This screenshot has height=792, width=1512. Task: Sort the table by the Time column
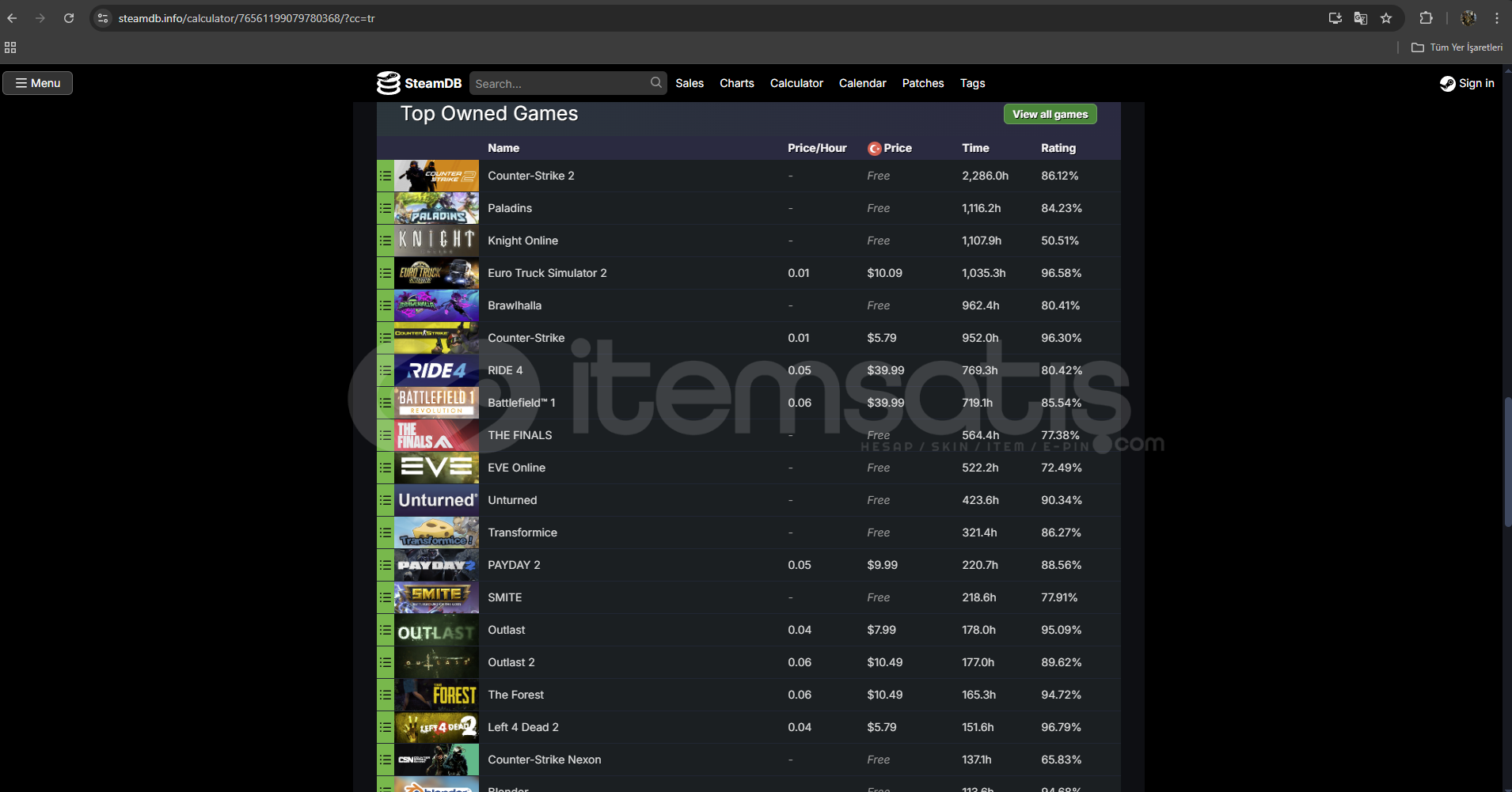coord(975,148)
